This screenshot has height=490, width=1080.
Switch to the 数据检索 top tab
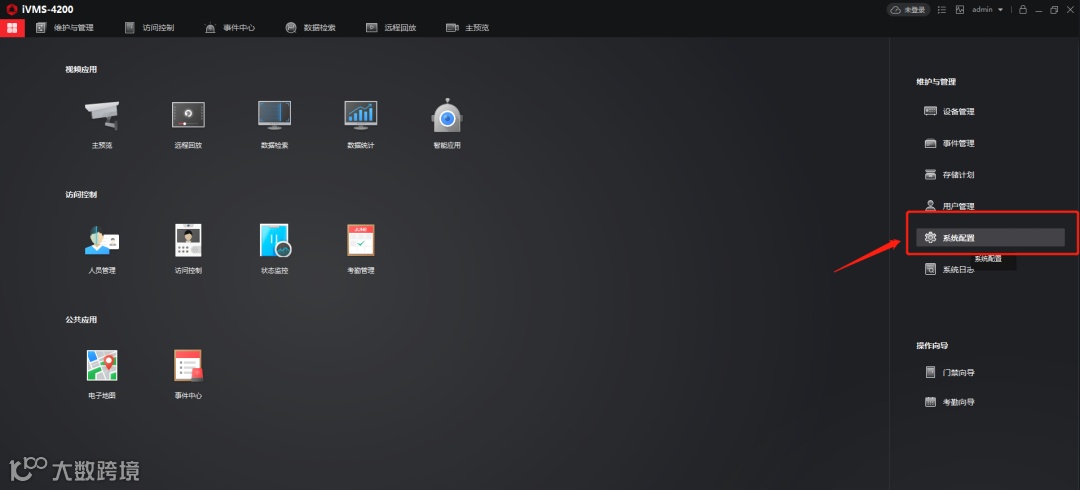[311, 28]
